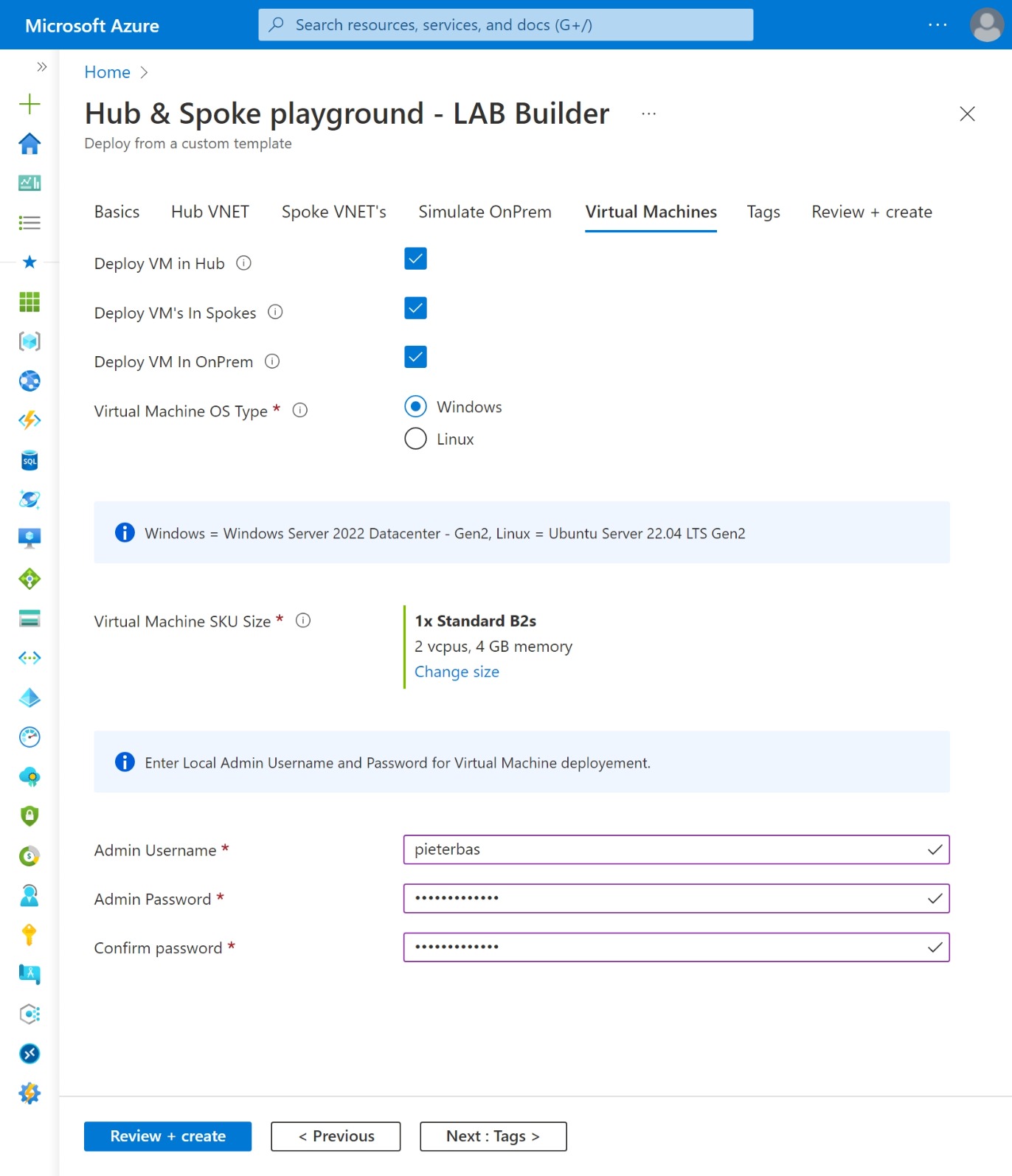Open Cost Management dollar icon
This screenshot has height=1176, width=1012.
coord(30,855)
